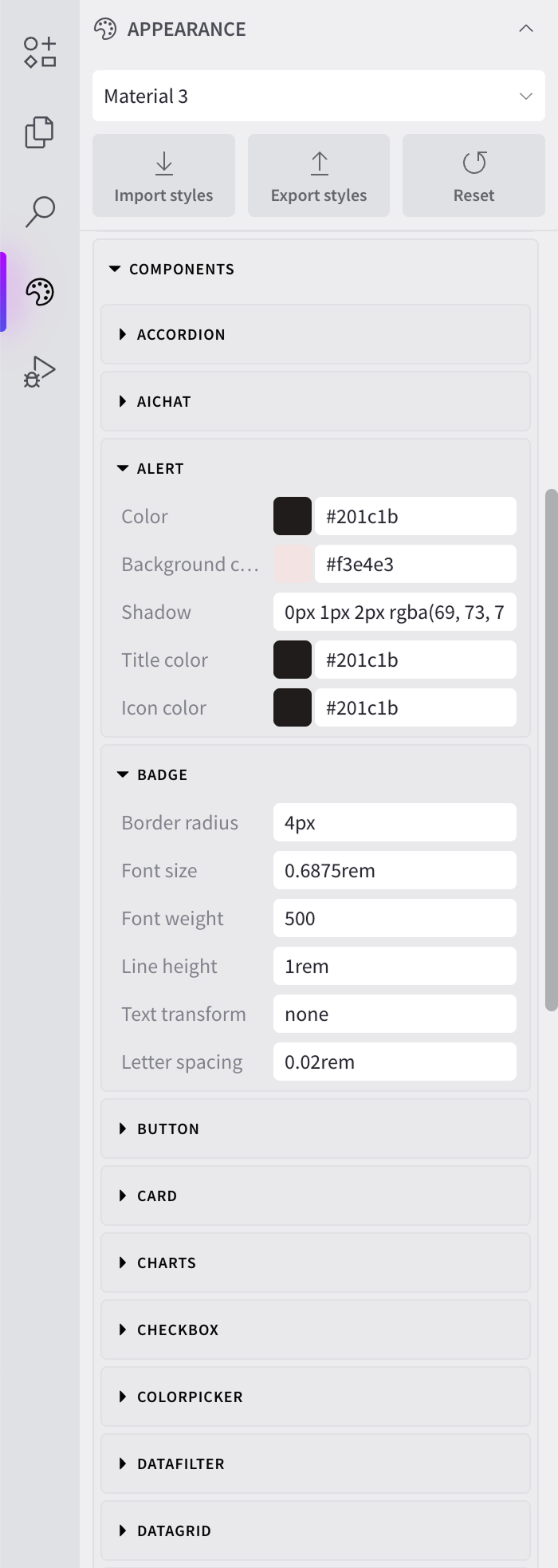
Task: Reset the appearance styles
Action: (474, 175)
